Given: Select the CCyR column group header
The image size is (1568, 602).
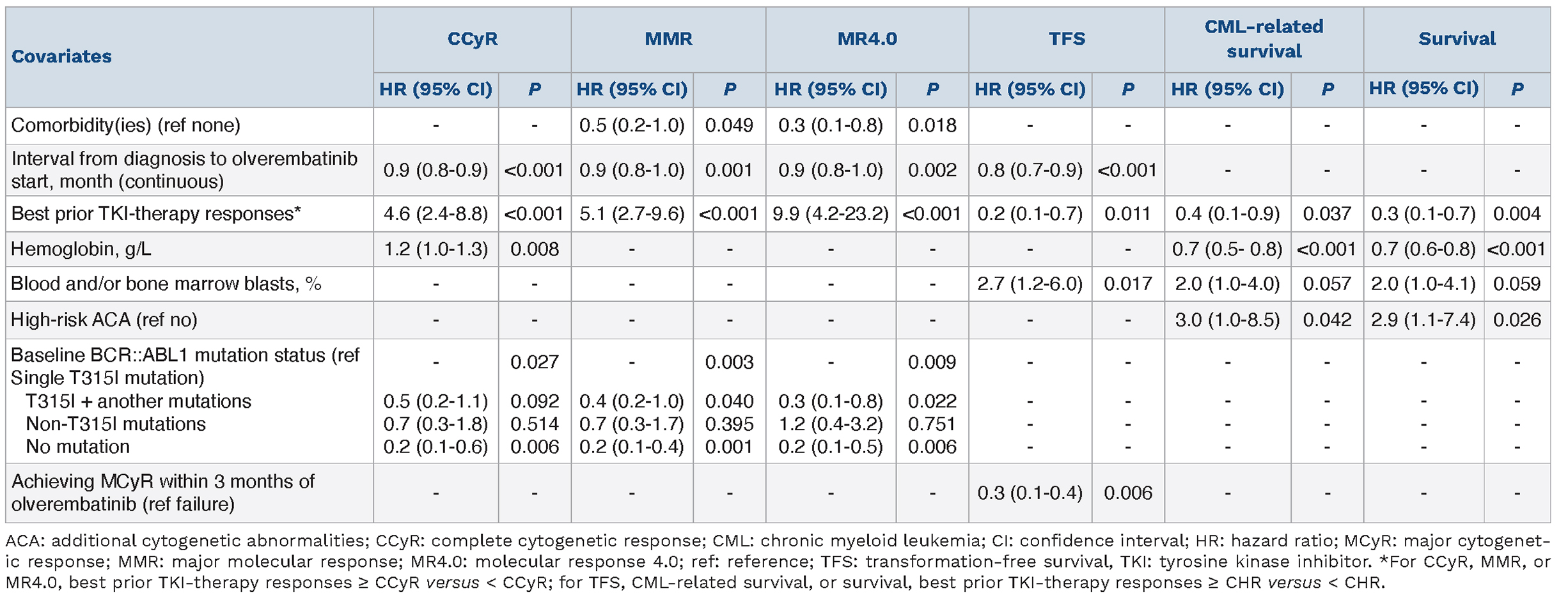Looking at the screenshot, I should (472, 39).
